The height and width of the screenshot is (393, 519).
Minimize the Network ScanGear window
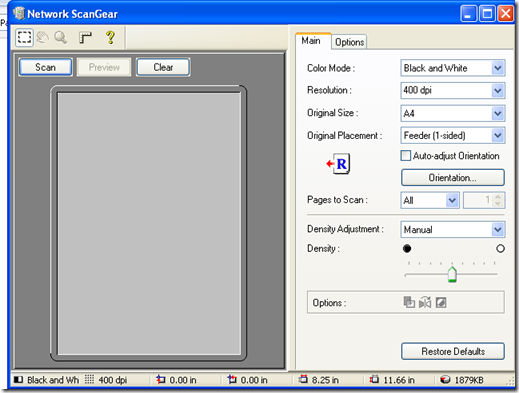tap(468, 14)
